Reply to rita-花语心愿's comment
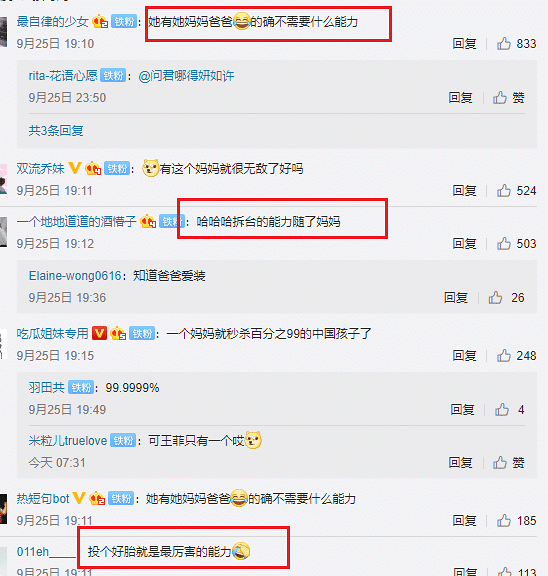The width and height of the screenshot is (548, 576). tap(460, 98)
